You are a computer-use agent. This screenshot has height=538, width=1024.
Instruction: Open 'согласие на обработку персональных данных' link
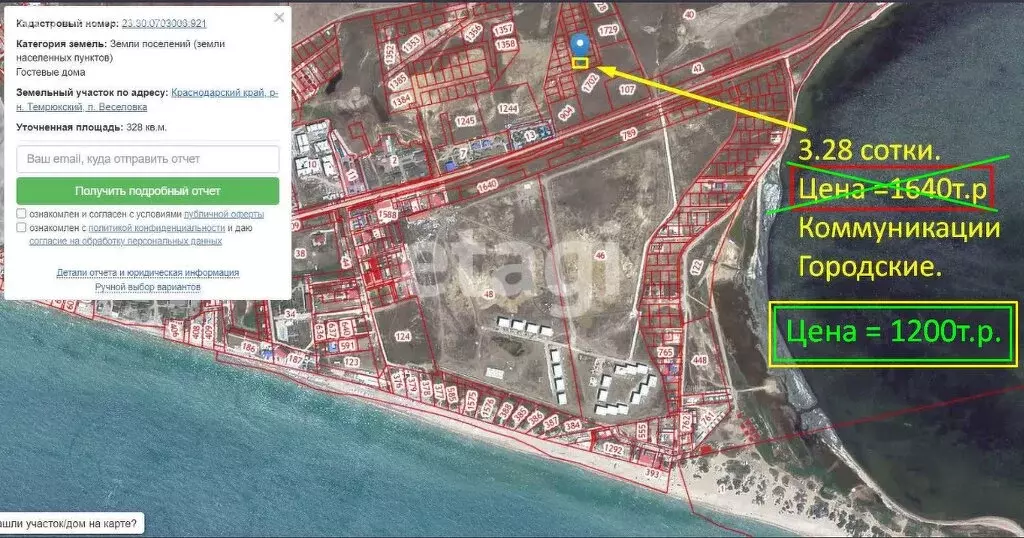125,241
